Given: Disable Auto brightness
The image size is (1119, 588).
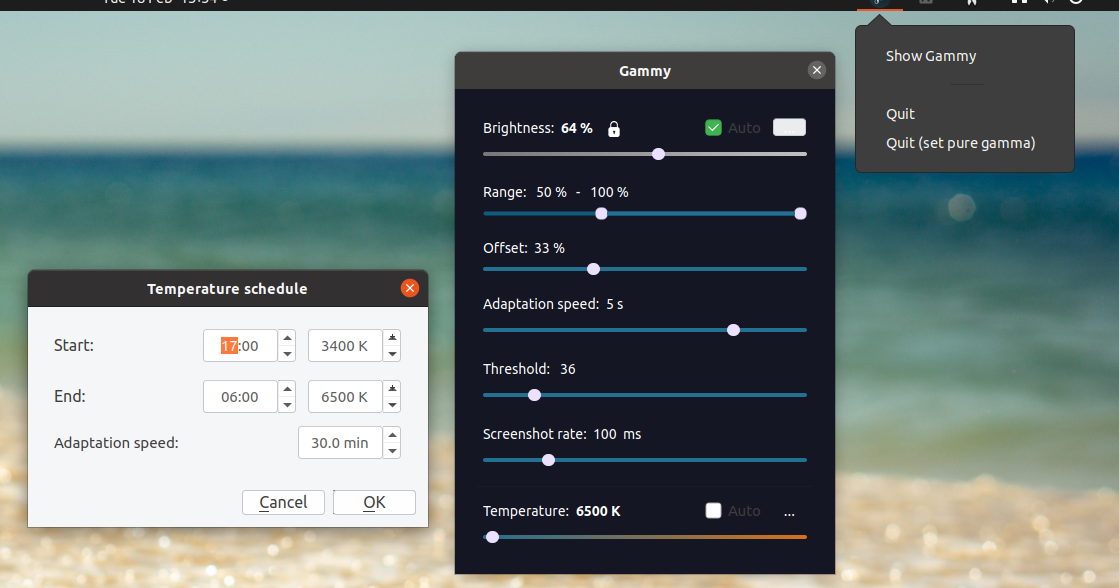Looking at the screenshot, I should [714, 127].
